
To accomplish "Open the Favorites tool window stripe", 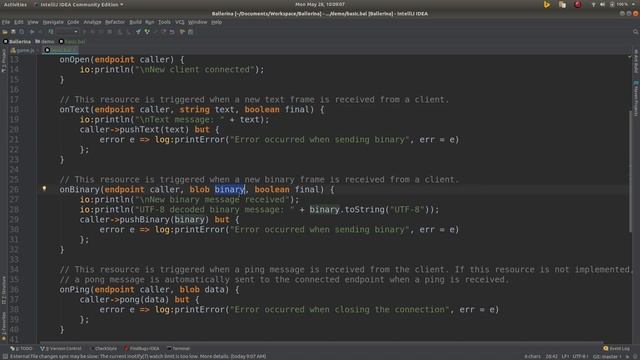I will click(4, 326).
